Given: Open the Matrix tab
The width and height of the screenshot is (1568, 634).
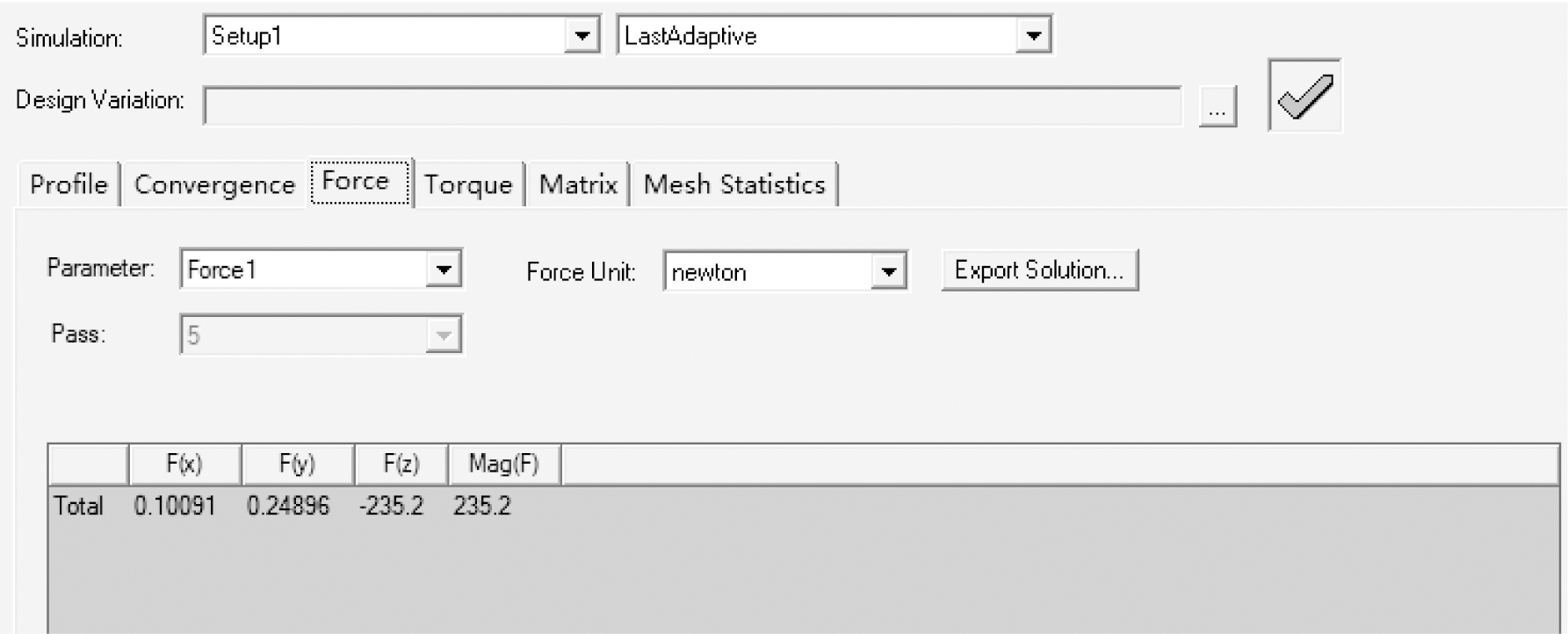Looking at the screenshot, I should click(x=578, y=184).
